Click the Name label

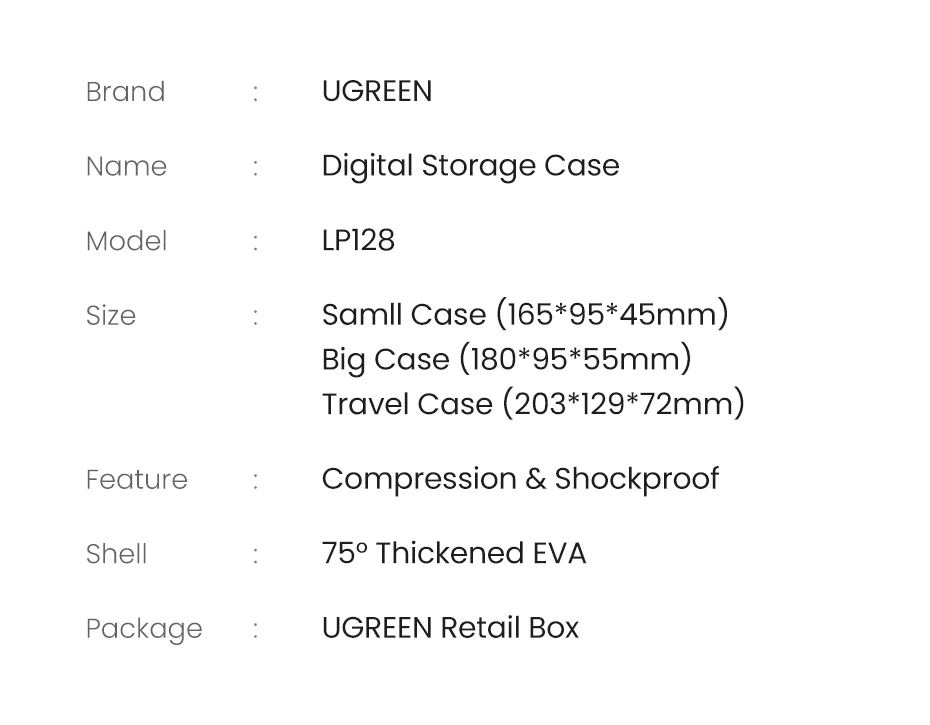pos(126,166)
